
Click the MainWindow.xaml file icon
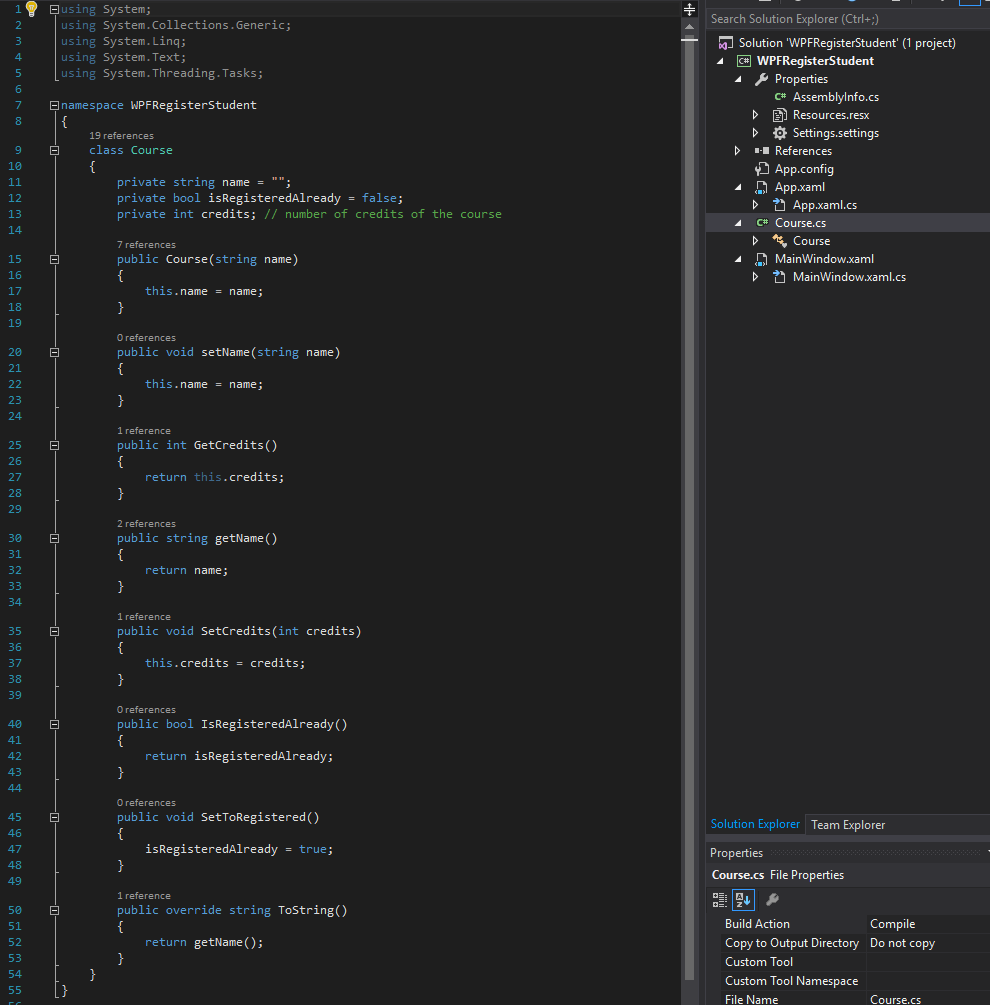tap(761, 259)
